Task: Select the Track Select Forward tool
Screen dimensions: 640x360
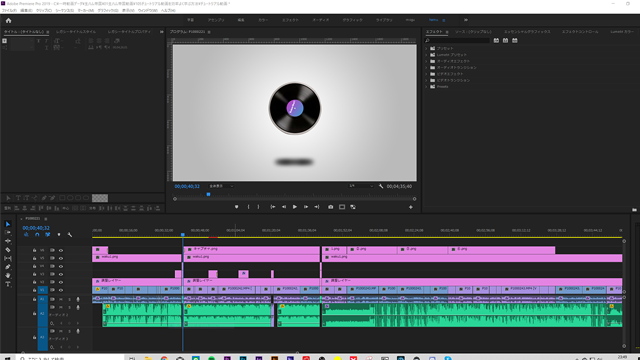Action: tap(8, 232)
